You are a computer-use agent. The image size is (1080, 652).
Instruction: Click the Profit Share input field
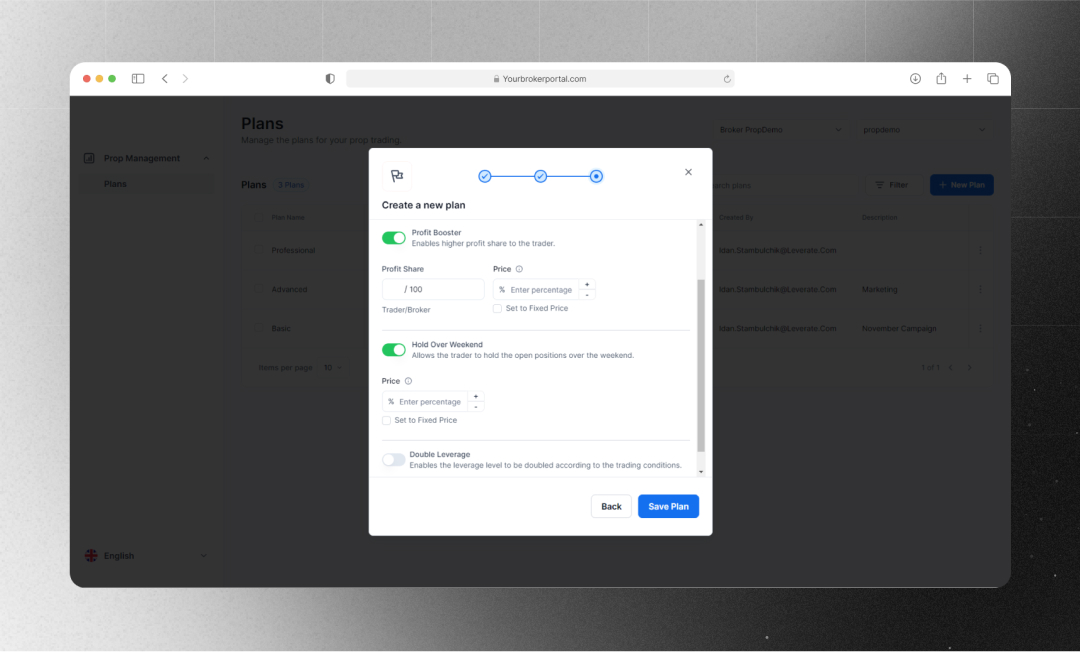[x=433, y=289]
